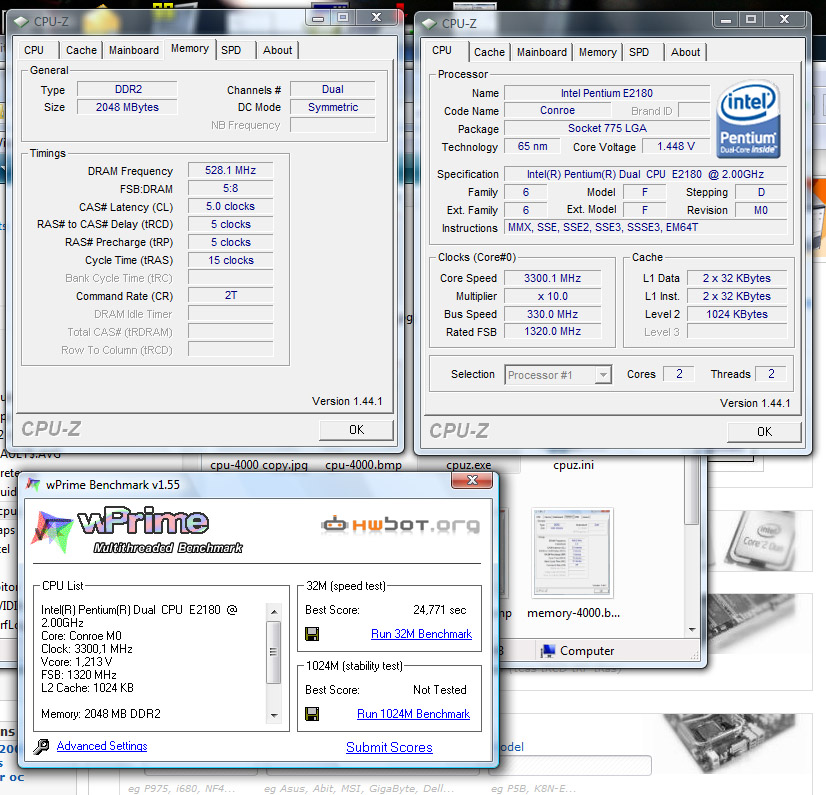Click the Instructions field listing MMX, SSE
This screenshot has height=795, width=826.
[646, 227]
